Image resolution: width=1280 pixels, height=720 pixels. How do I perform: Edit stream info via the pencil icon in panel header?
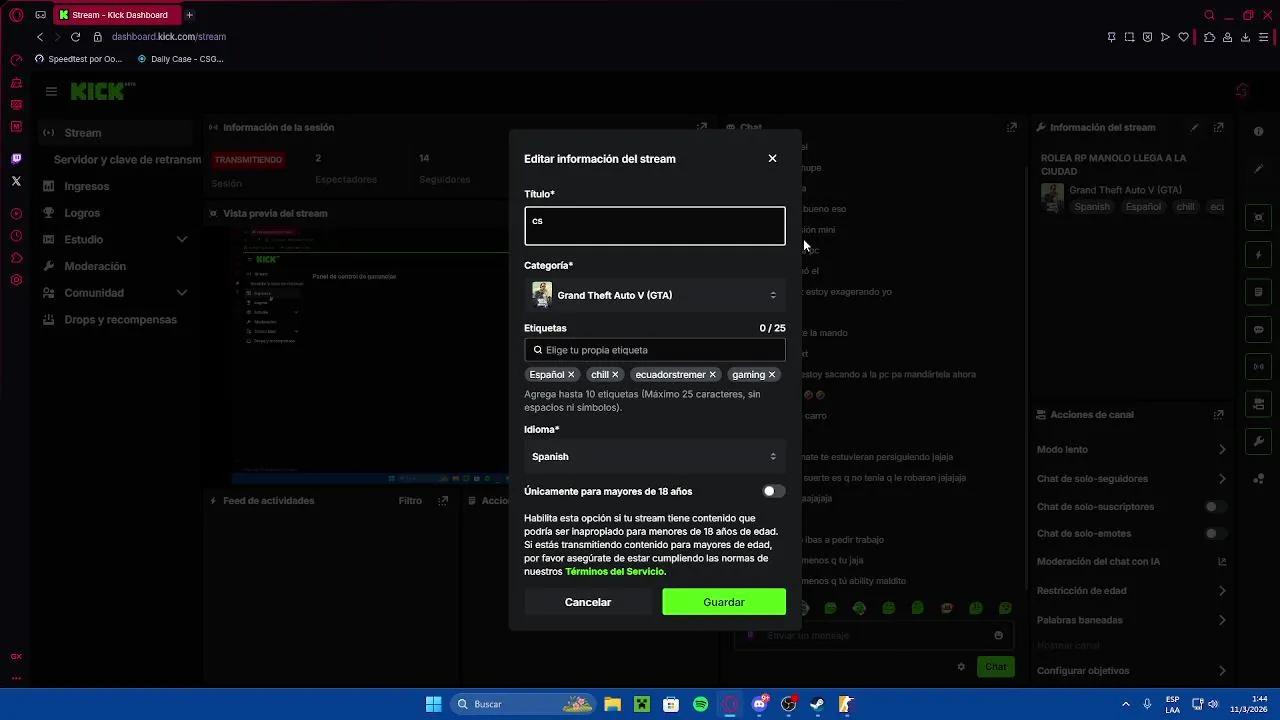click(x=1194, y=128)
